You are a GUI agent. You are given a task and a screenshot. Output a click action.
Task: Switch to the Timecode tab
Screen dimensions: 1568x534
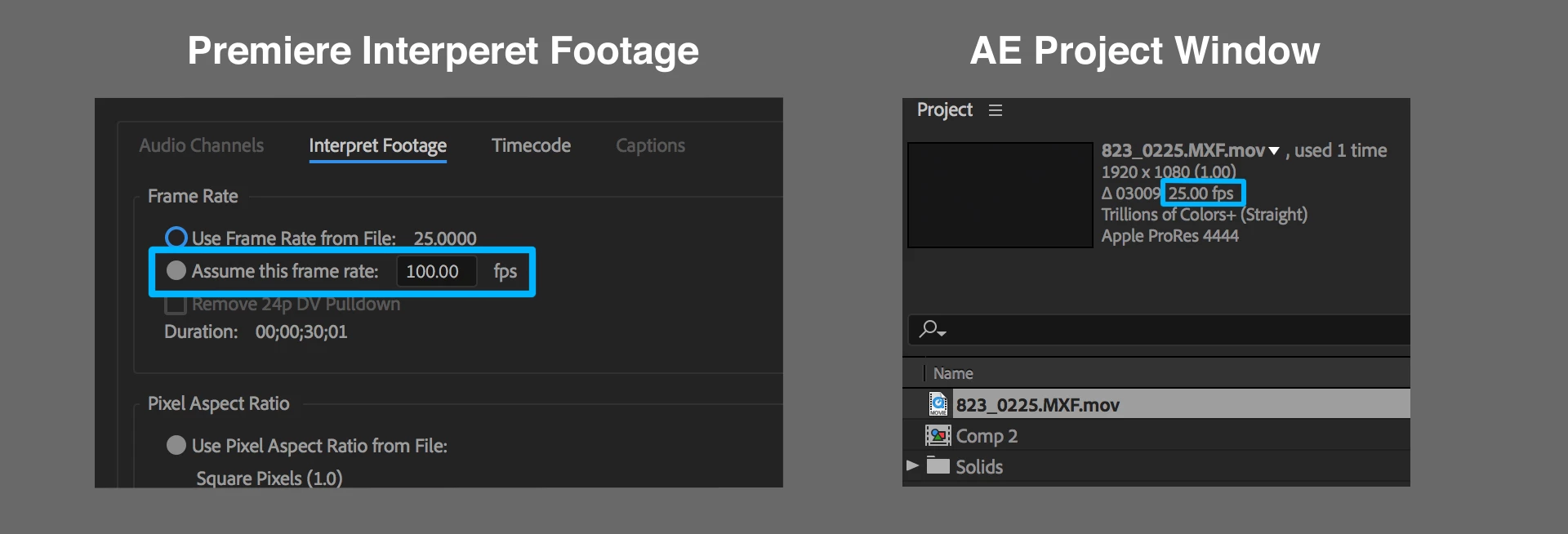[531, 145]
